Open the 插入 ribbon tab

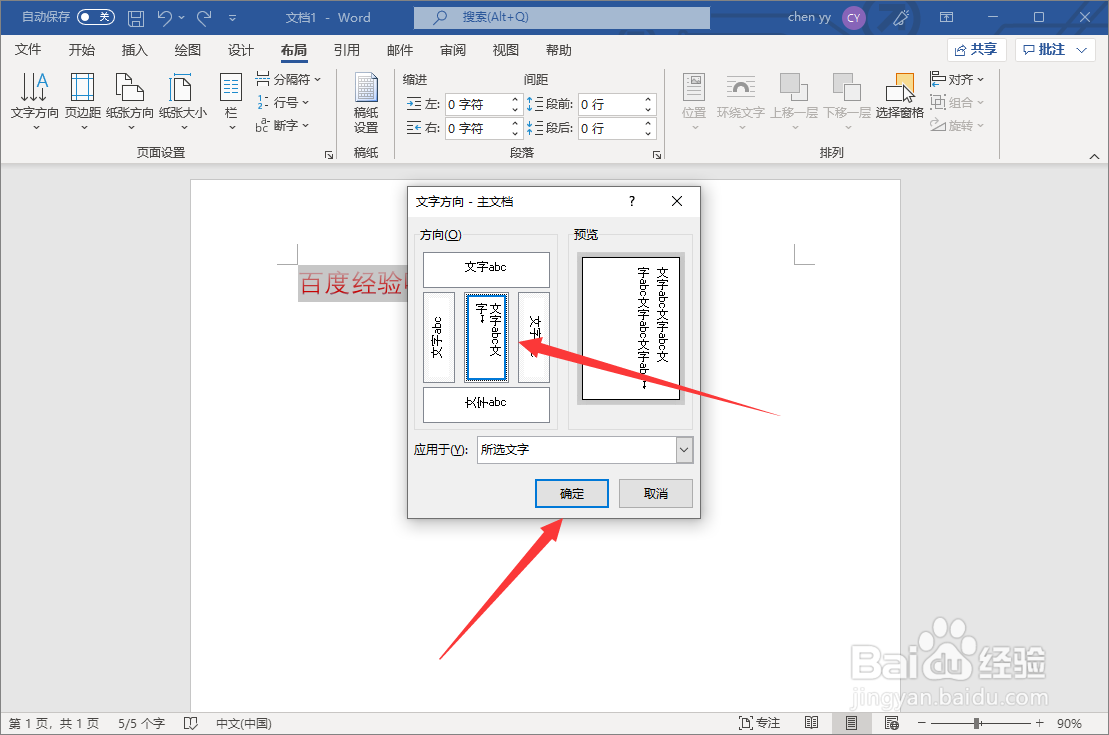point(134,49)
